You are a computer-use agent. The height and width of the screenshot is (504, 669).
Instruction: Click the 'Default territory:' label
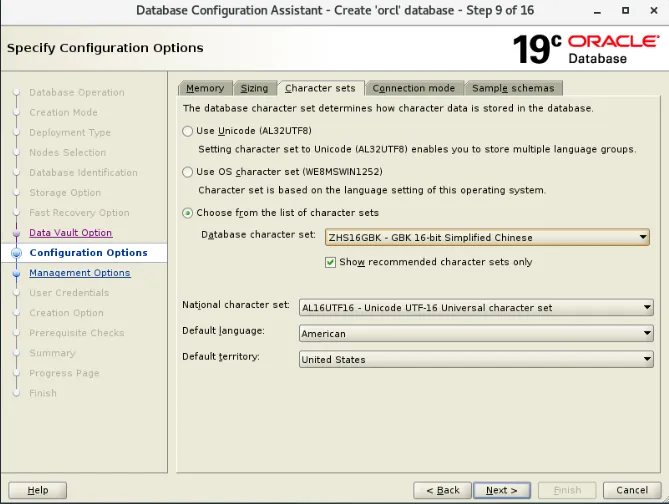coord(221,356)
